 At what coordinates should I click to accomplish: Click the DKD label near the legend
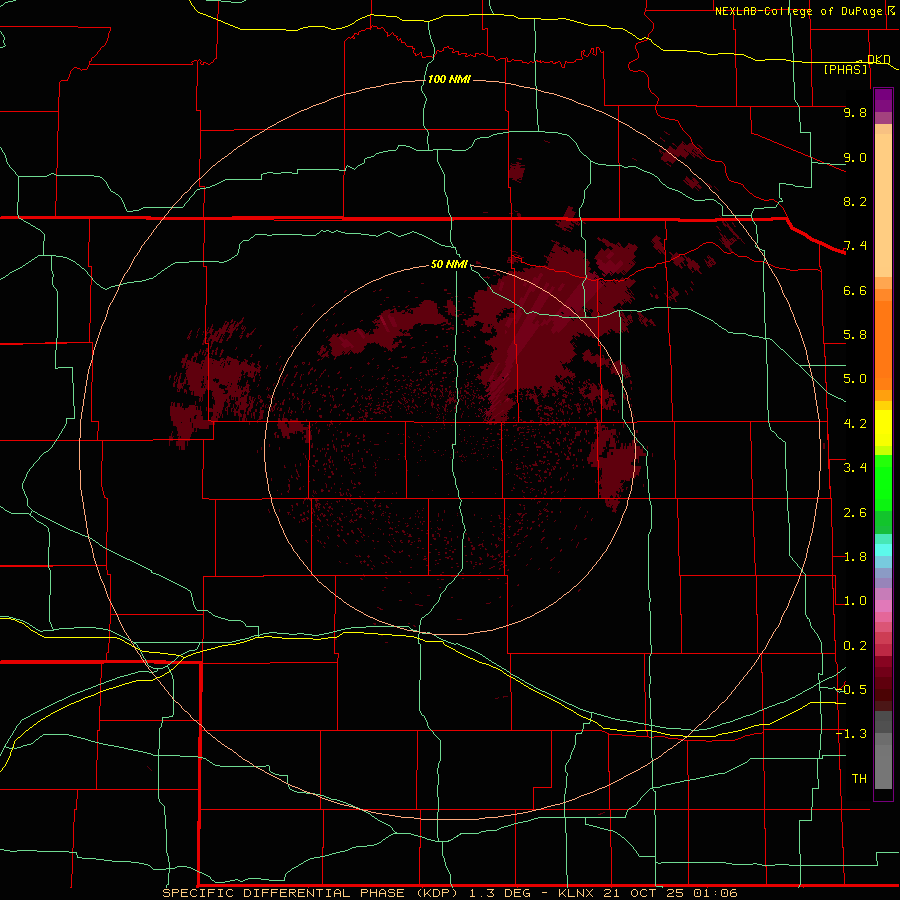click(879, 59)
